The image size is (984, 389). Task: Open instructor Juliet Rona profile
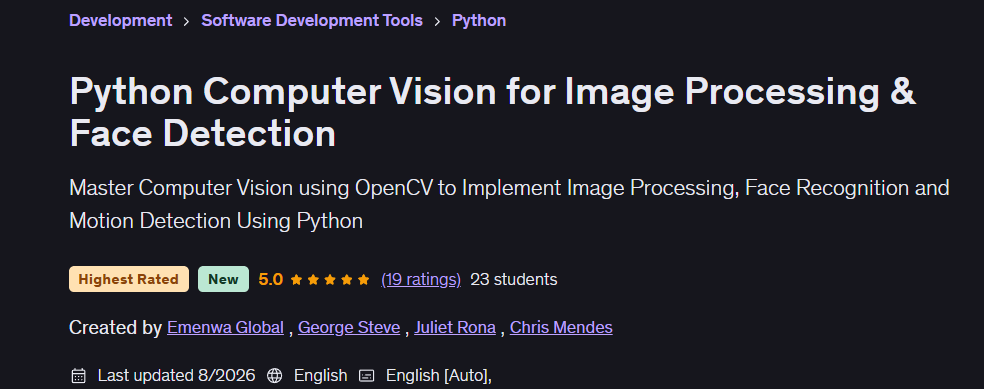[455, 328]
